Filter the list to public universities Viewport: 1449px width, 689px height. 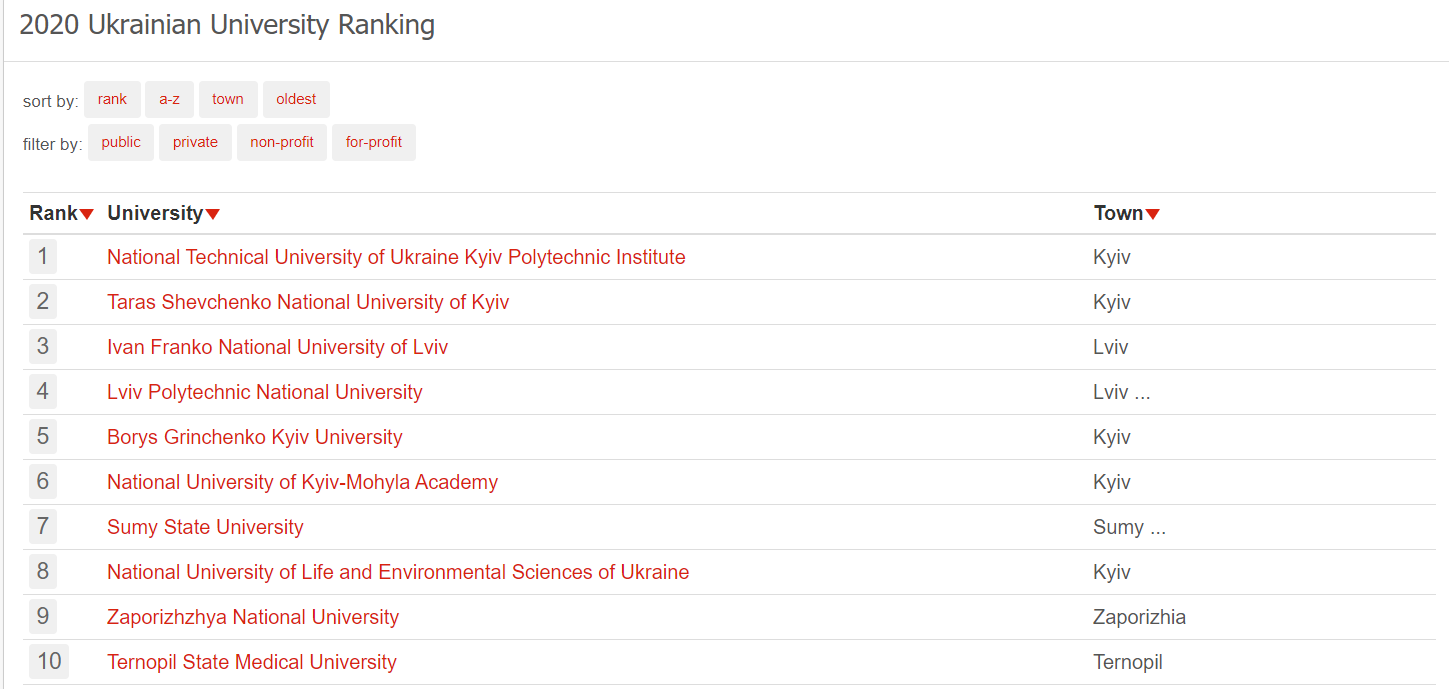point(121,142)
